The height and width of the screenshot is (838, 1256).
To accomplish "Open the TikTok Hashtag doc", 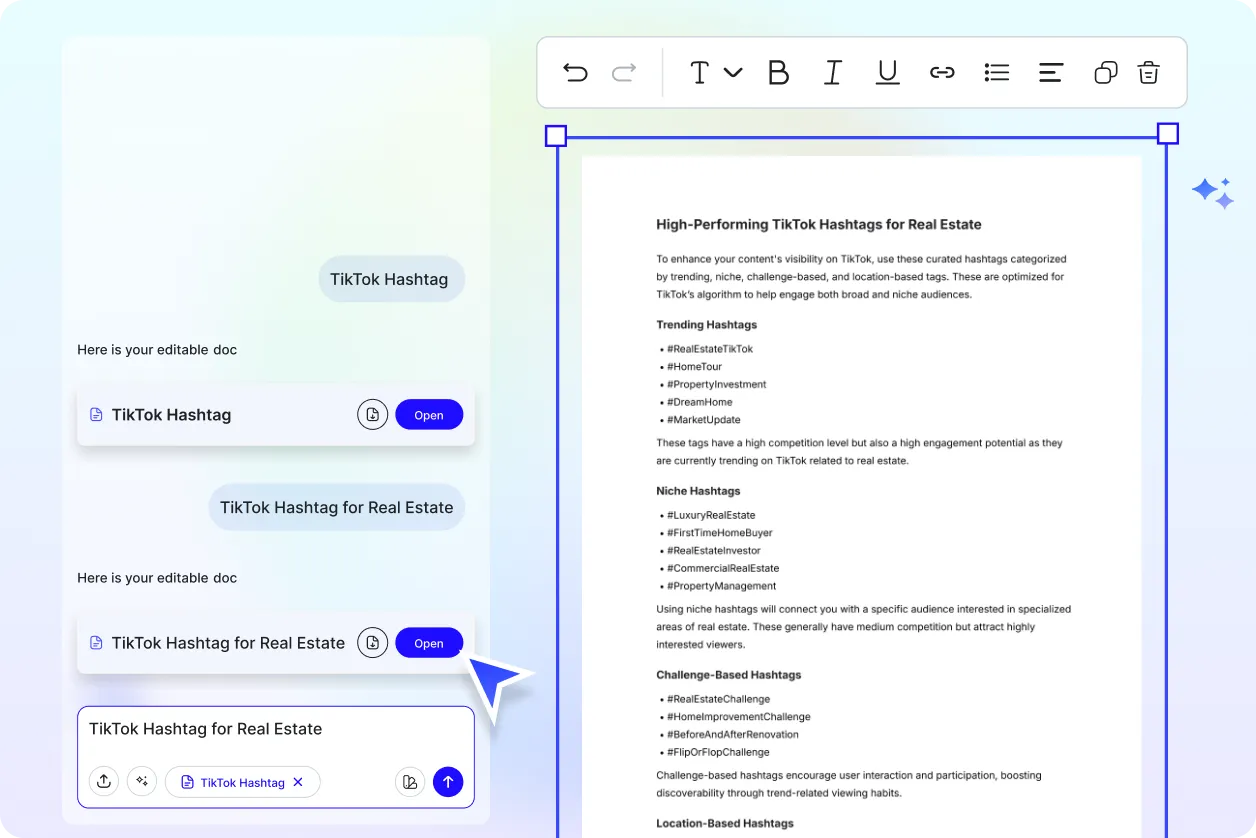I will tap(429, 415).
